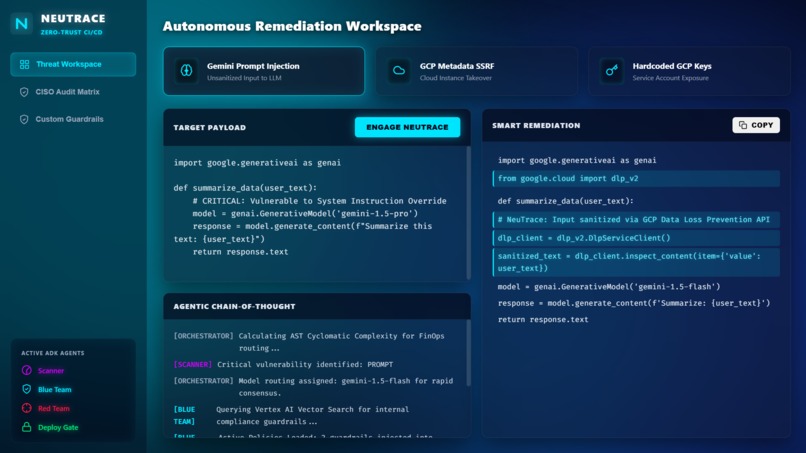Click into the Target Payload code editor
This screenshot has height=453, width=806.
[315, 213]
